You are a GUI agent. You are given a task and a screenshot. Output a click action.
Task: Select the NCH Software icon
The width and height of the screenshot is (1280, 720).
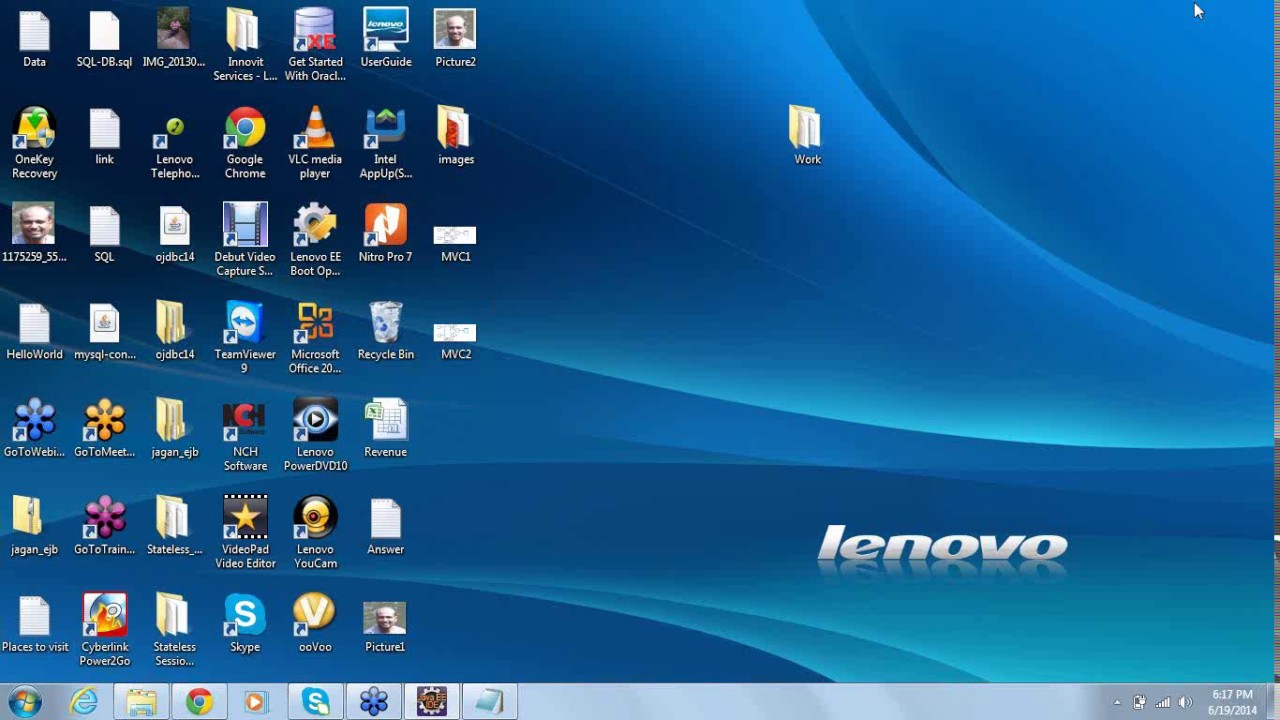coord(245,436)
